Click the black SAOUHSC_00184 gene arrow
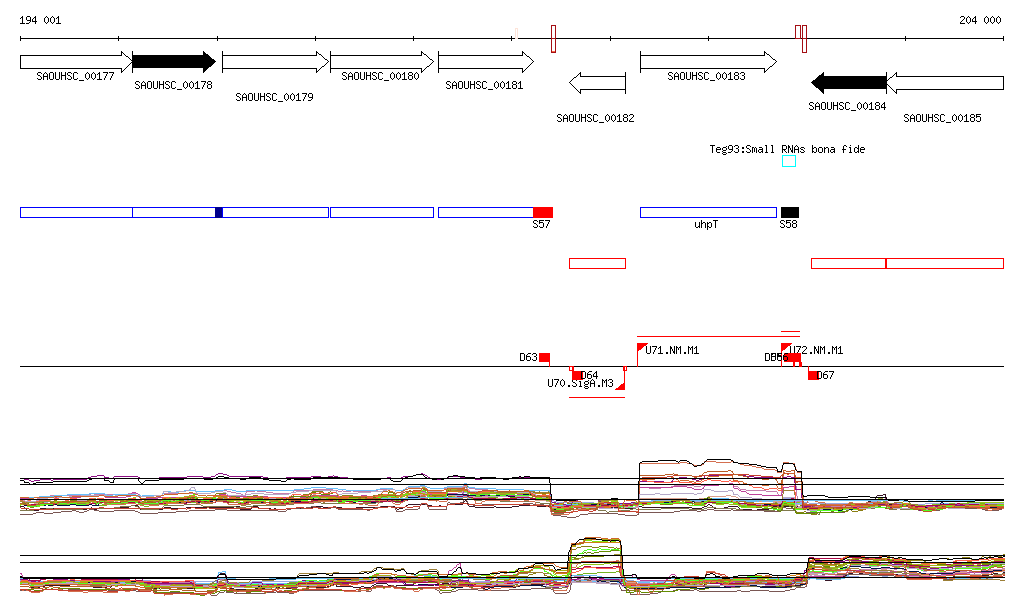This screenshot has width=1024, height=611. [848, 83]
